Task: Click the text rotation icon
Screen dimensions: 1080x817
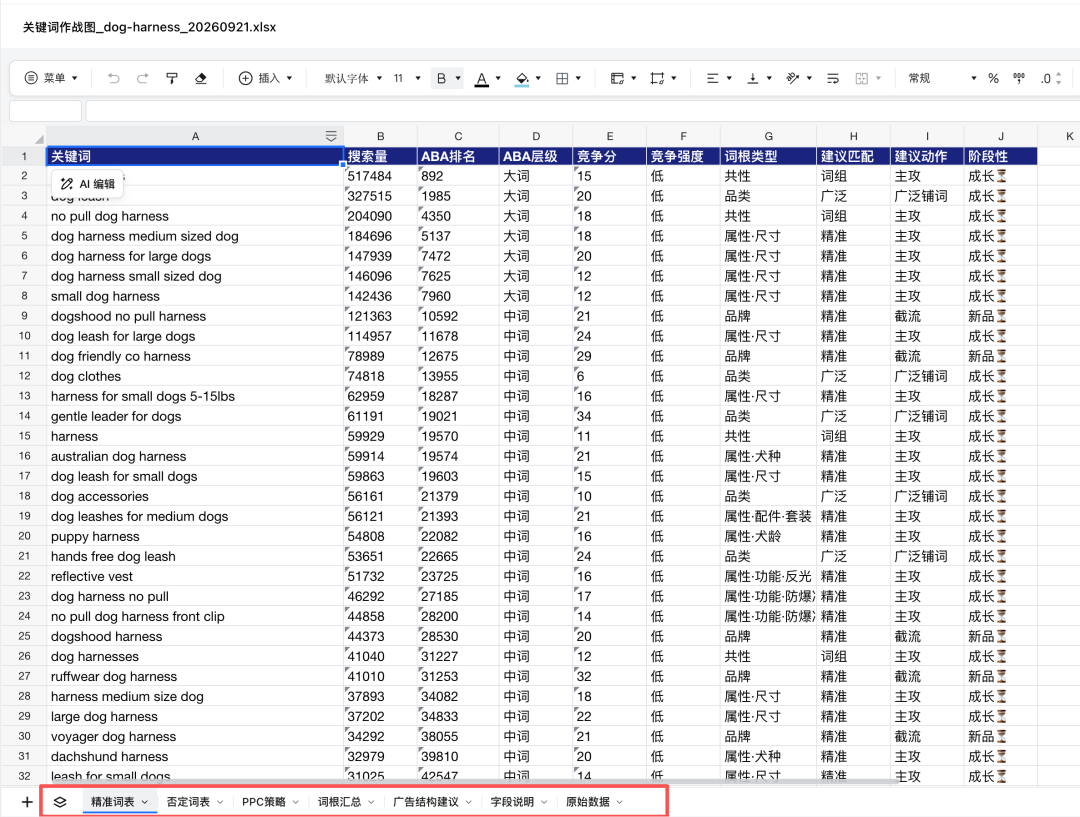Action: [x=793, y=79]
